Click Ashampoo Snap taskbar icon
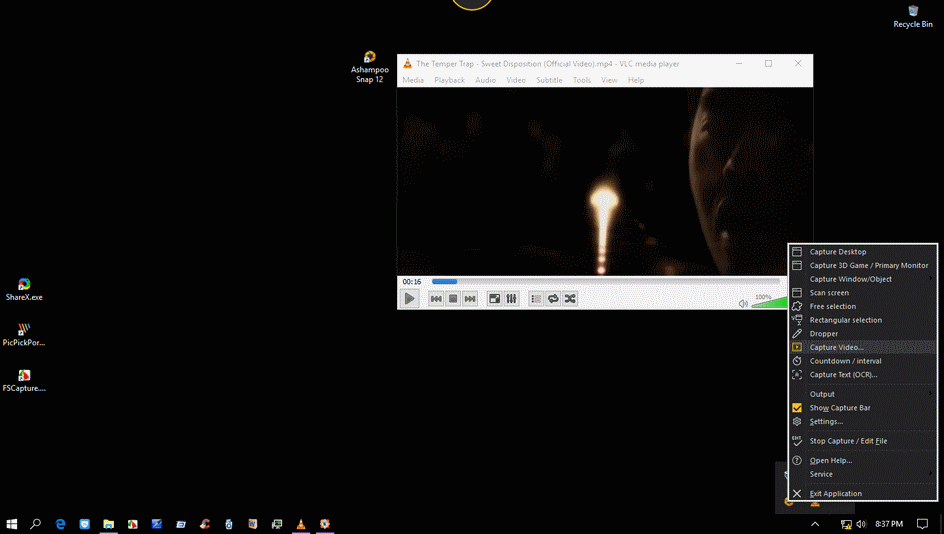Screen dimensions: 944x534 [x=325, y=524]
